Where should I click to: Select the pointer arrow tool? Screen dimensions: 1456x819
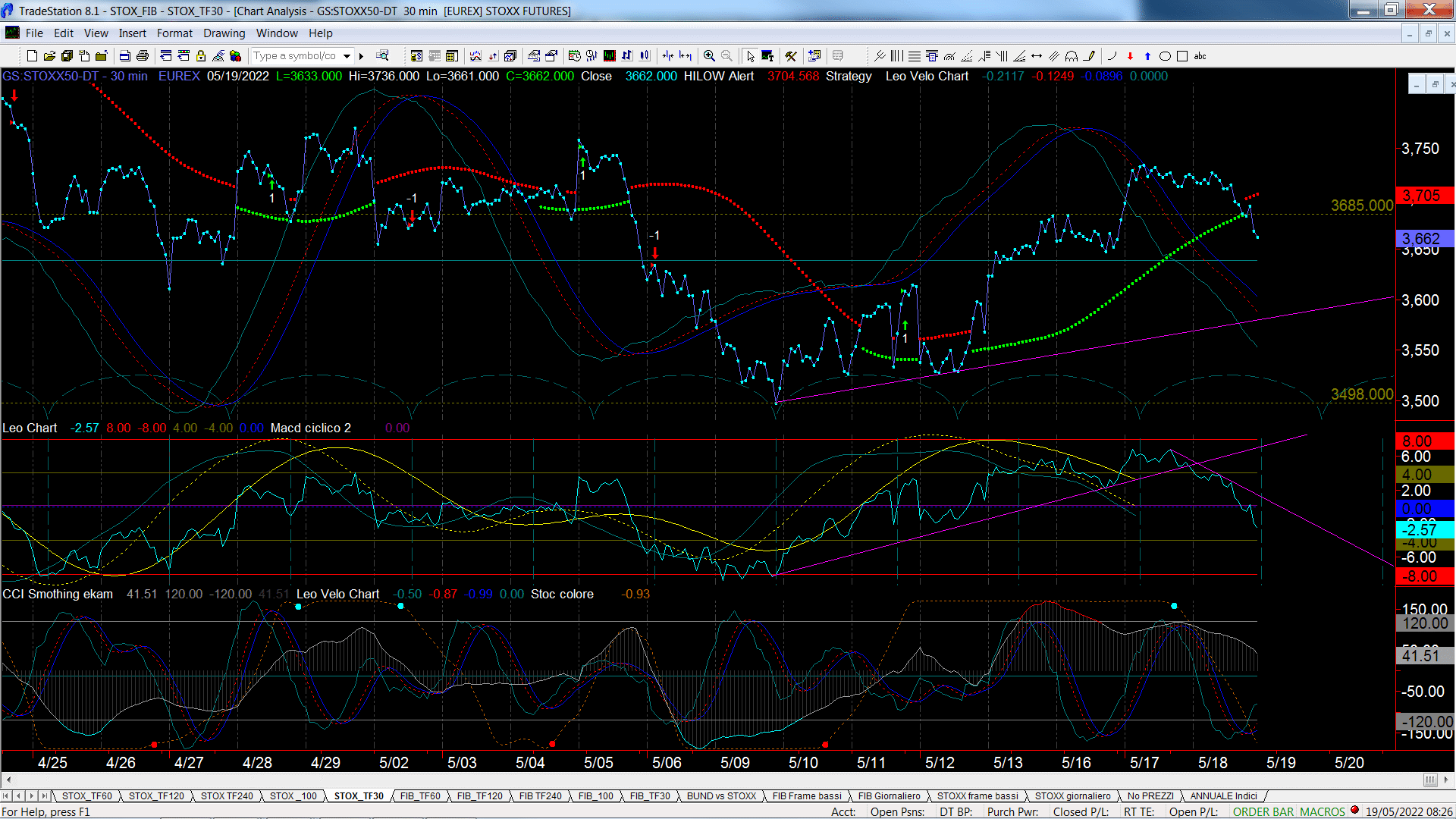(x=750, y=56)
